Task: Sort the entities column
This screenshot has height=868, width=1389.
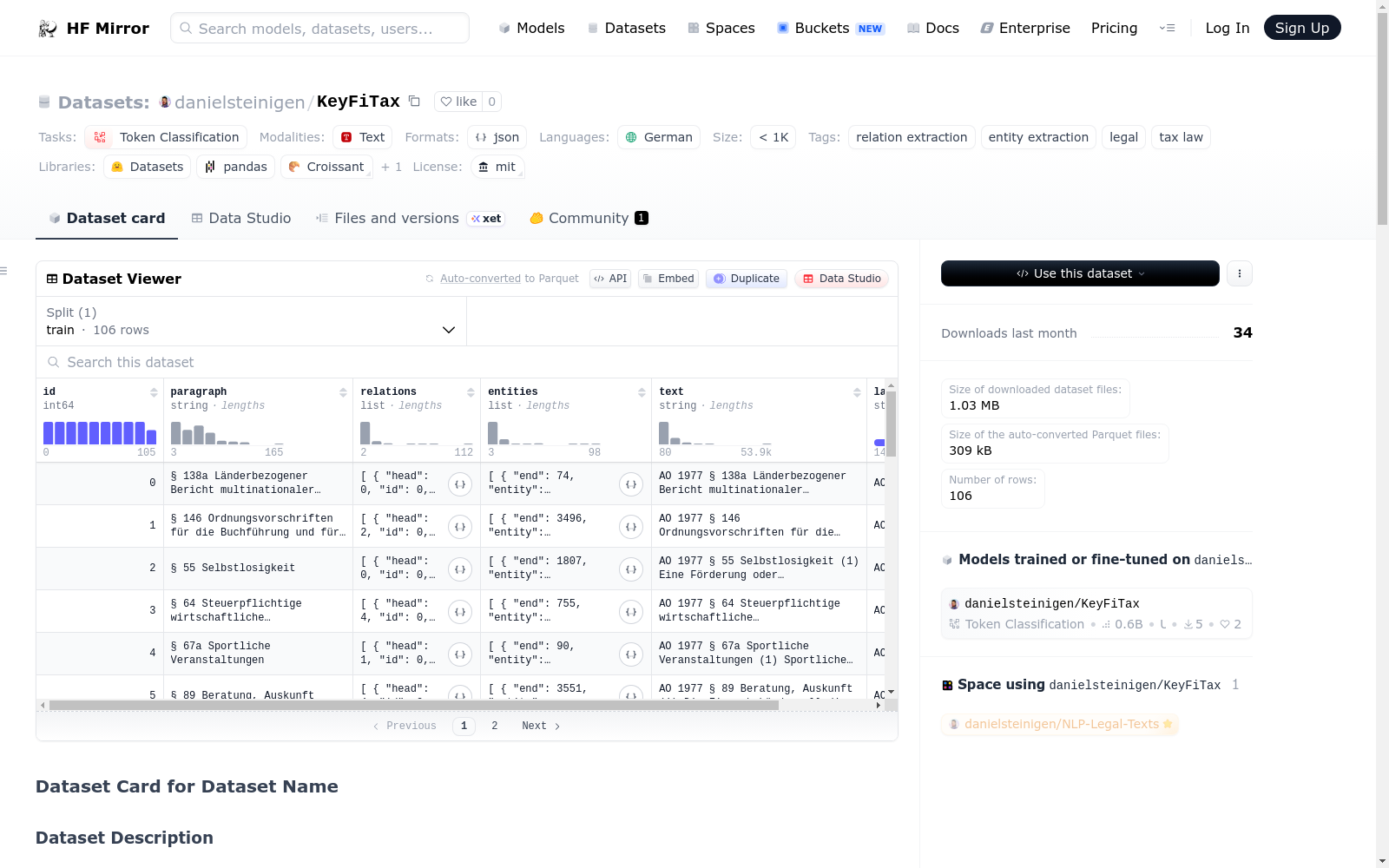Action: pos(642,392)
